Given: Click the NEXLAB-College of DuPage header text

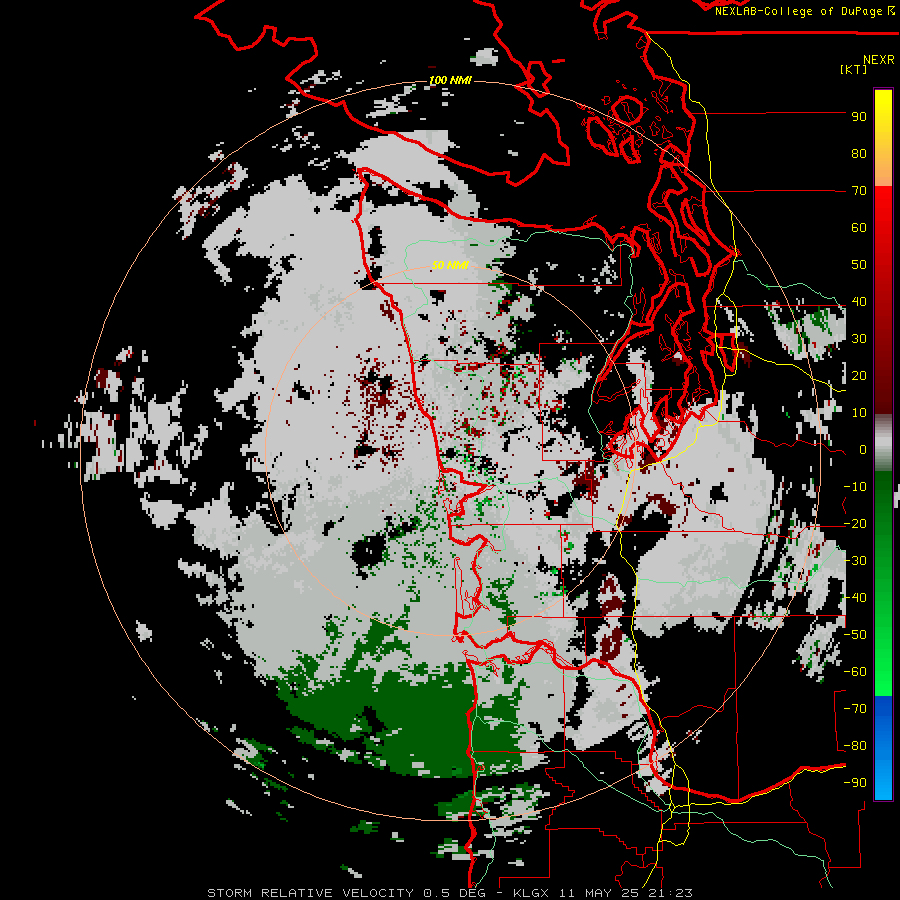Looking at the screenshot, I should [x=804, y=11].
